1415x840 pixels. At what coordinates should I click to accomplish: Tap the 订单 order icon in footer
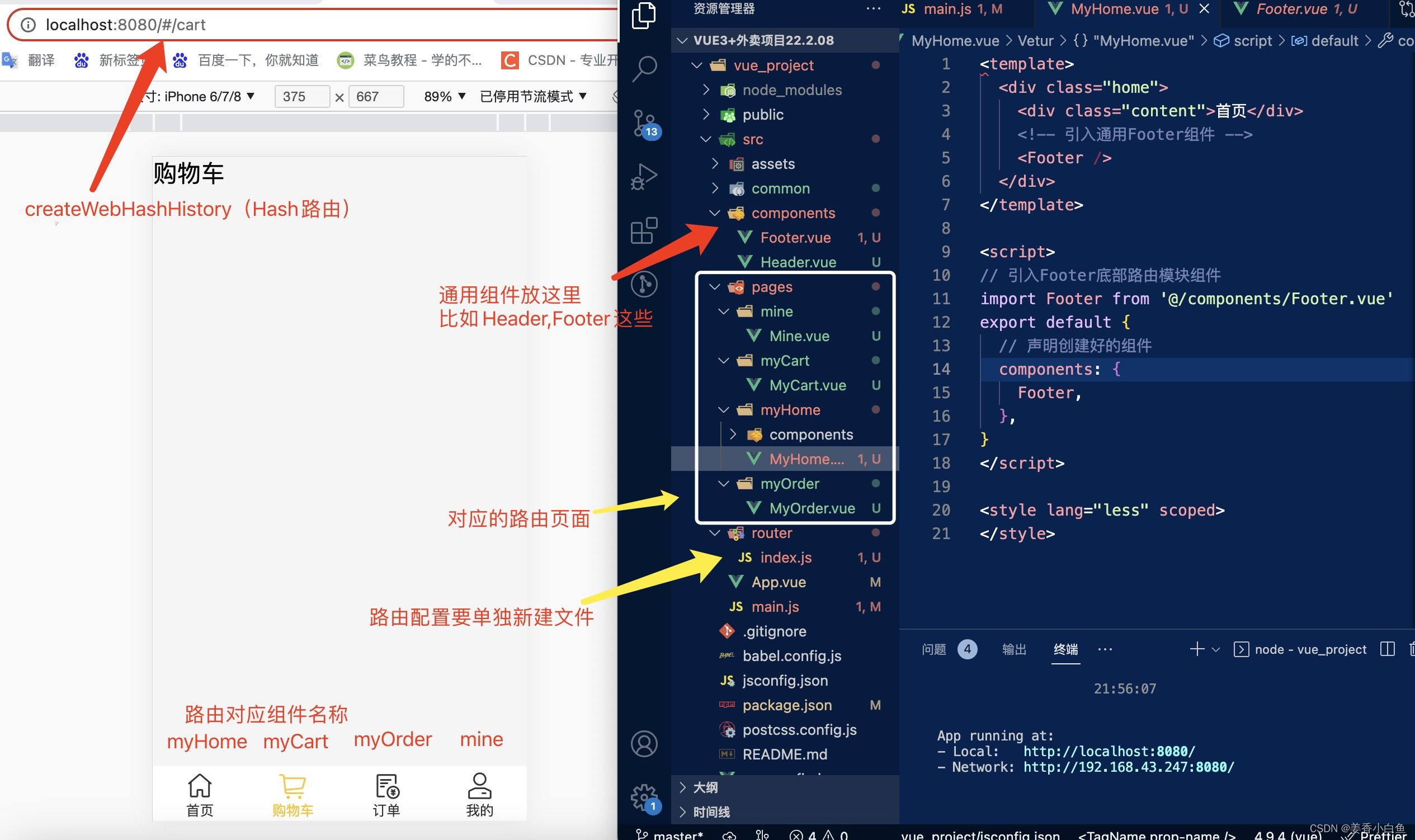(x=386, y=795)
